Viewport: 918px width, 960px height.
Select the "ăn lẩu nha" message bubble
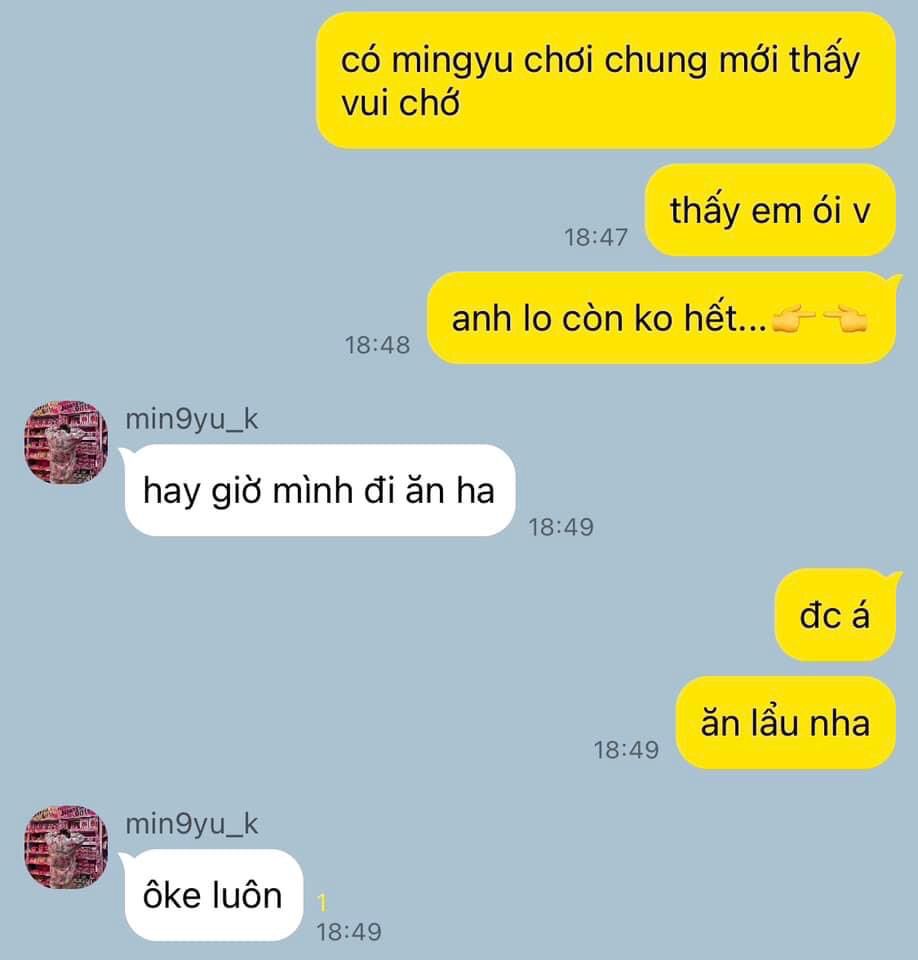point(786,722)
